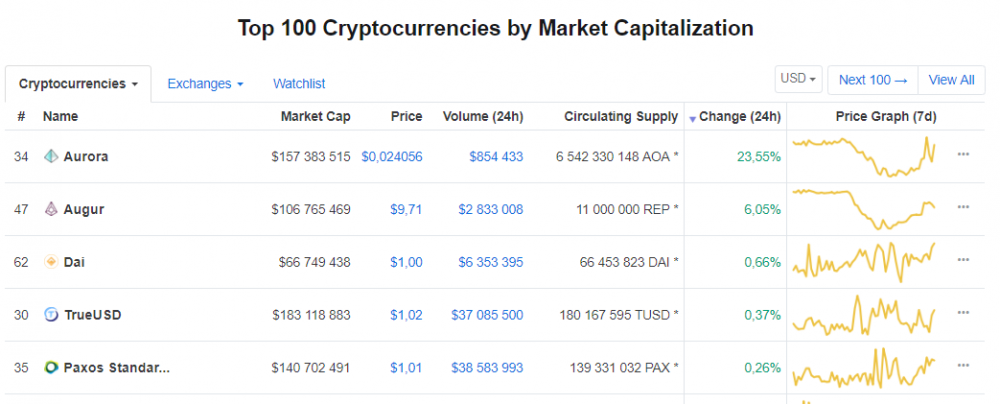Click the Dai coin logo icon
This screenshot has width=1000, height=404.
pyautogui.click(x=51, y=262)
